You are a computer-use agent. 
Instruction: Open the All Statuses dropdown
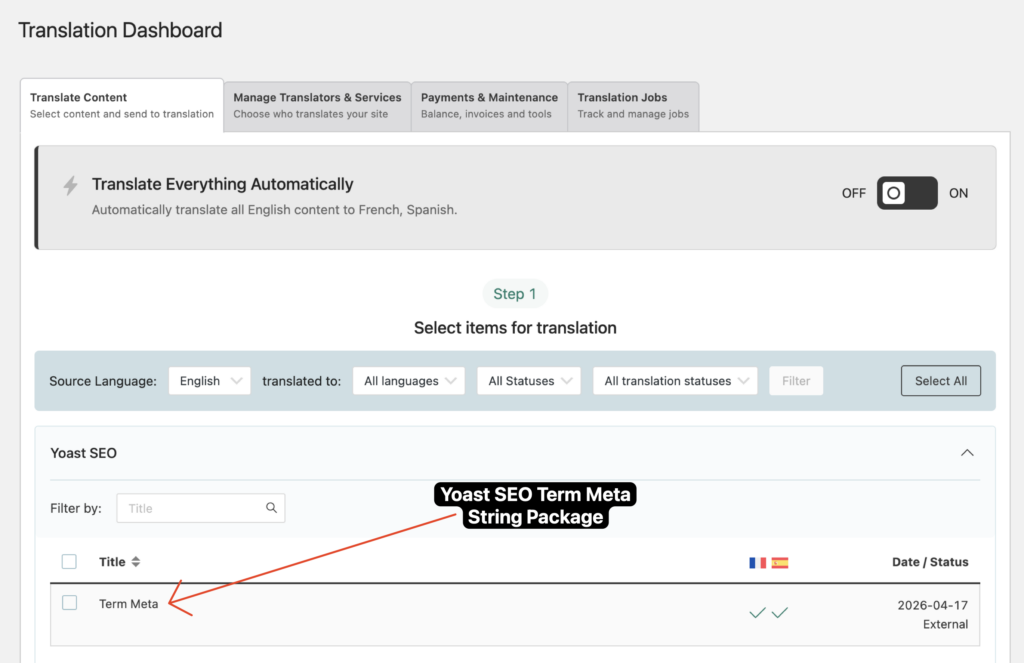[x=529, y=381]
